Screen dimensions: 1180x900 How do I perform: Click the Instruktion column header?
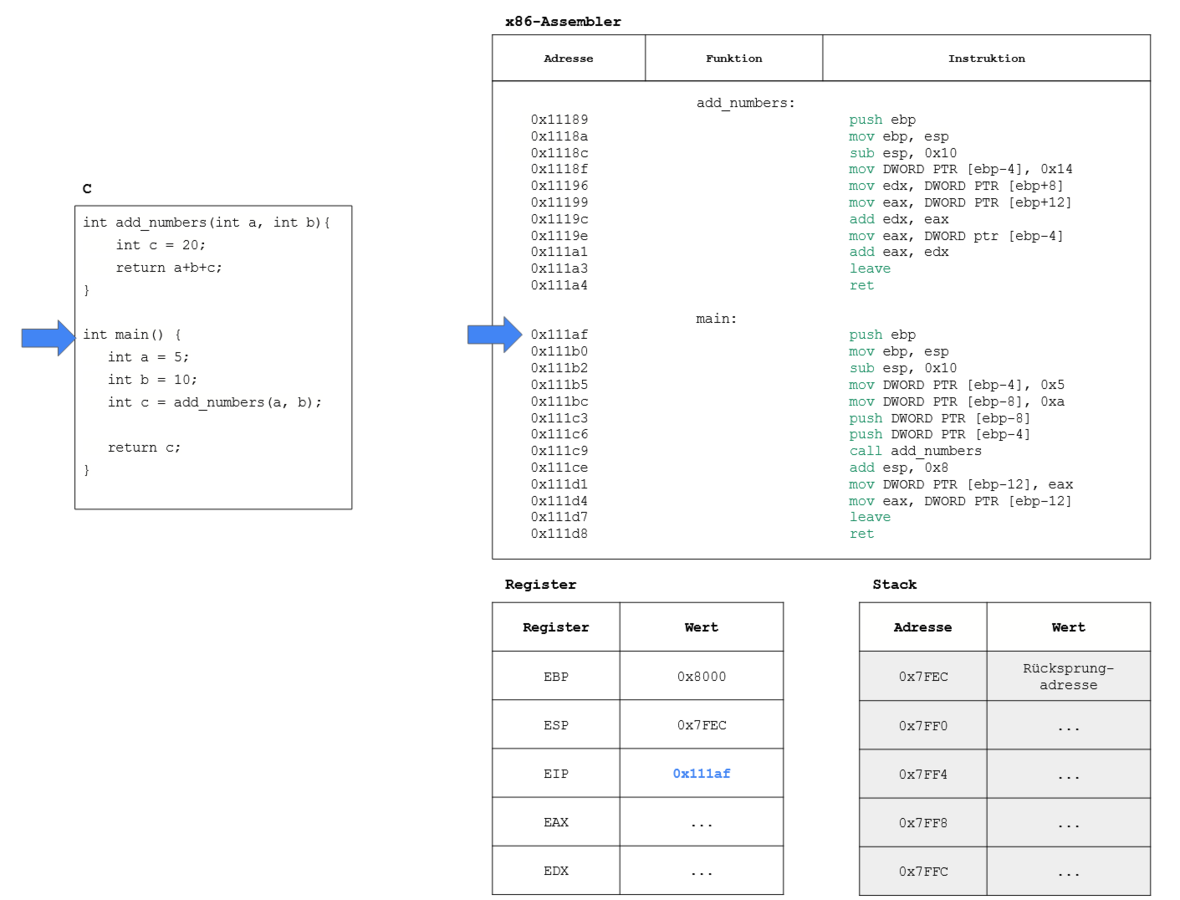point(986,58)
